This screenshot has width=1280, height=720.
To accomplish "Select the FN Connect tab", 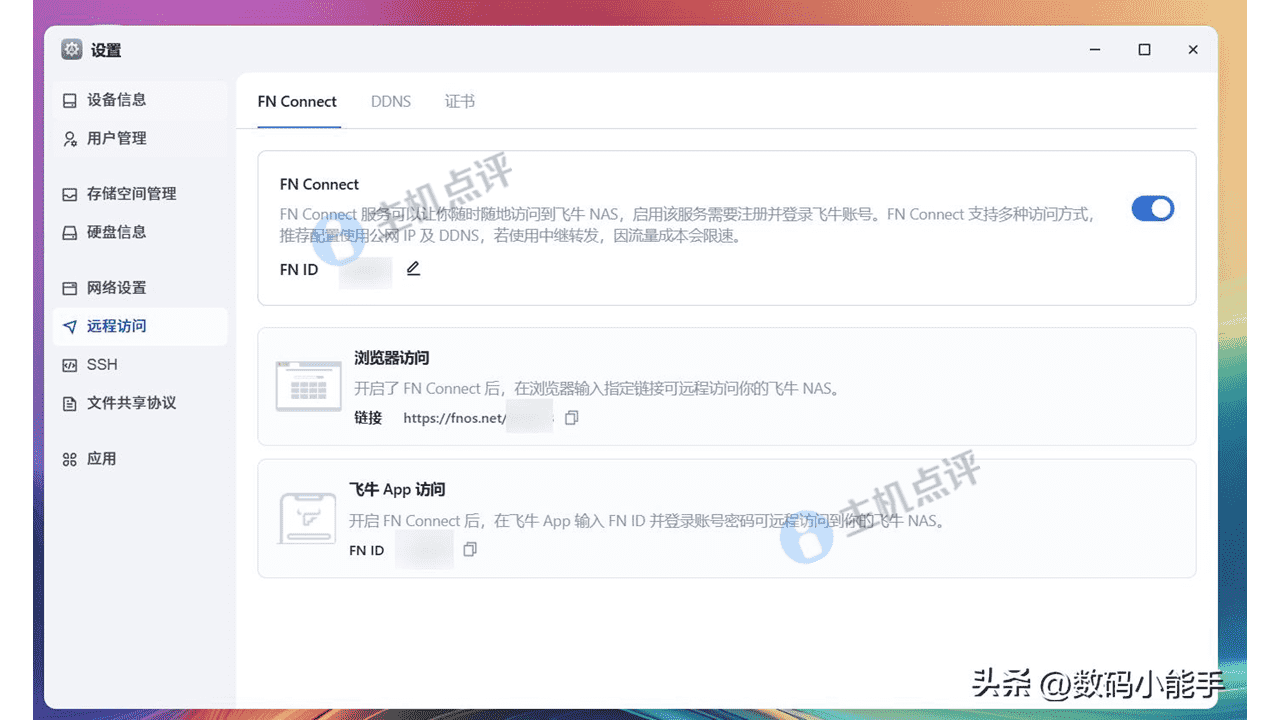I will pos(297,102).
